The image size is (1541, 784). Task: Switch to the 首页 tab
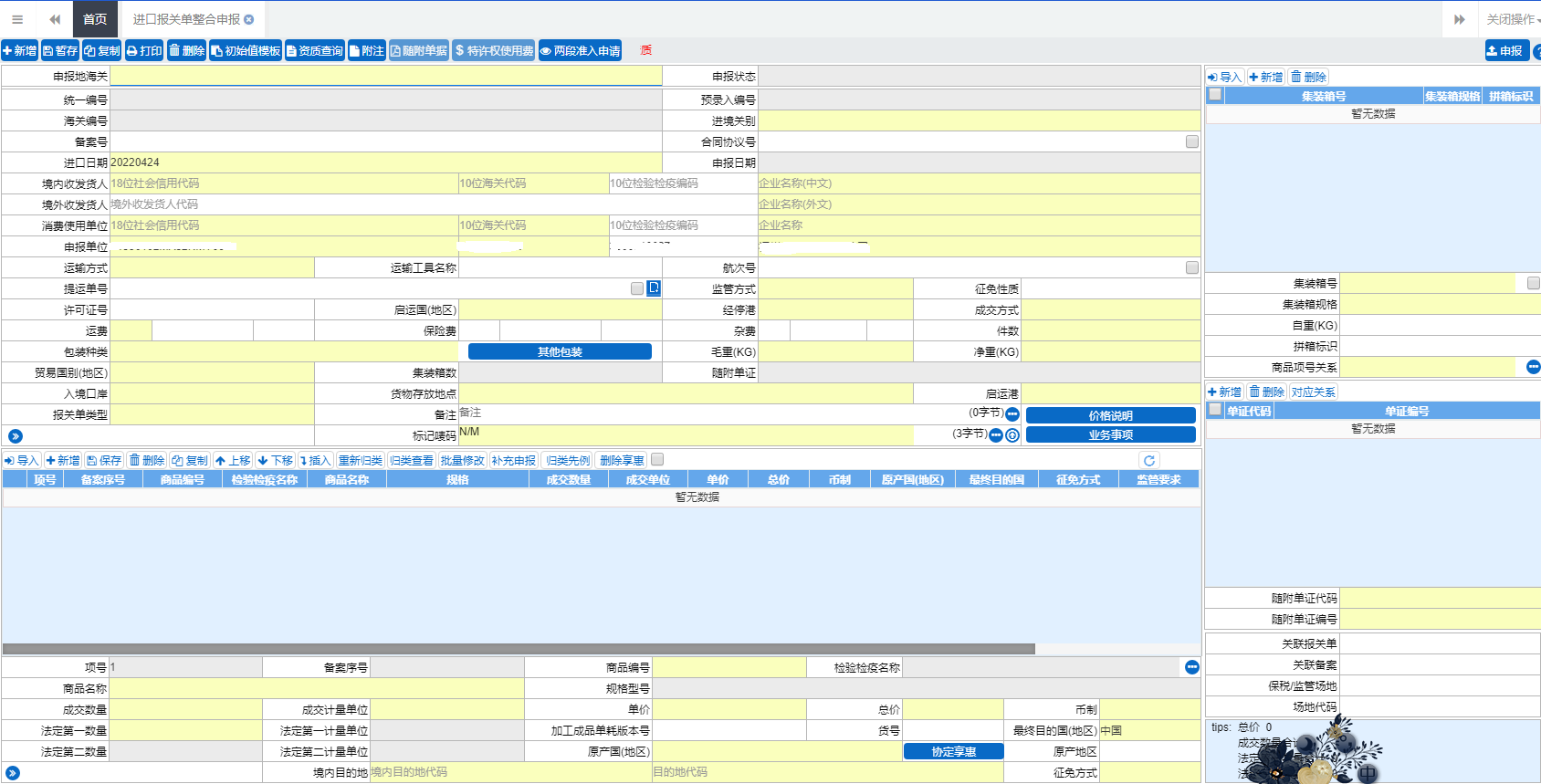point(94,19)
